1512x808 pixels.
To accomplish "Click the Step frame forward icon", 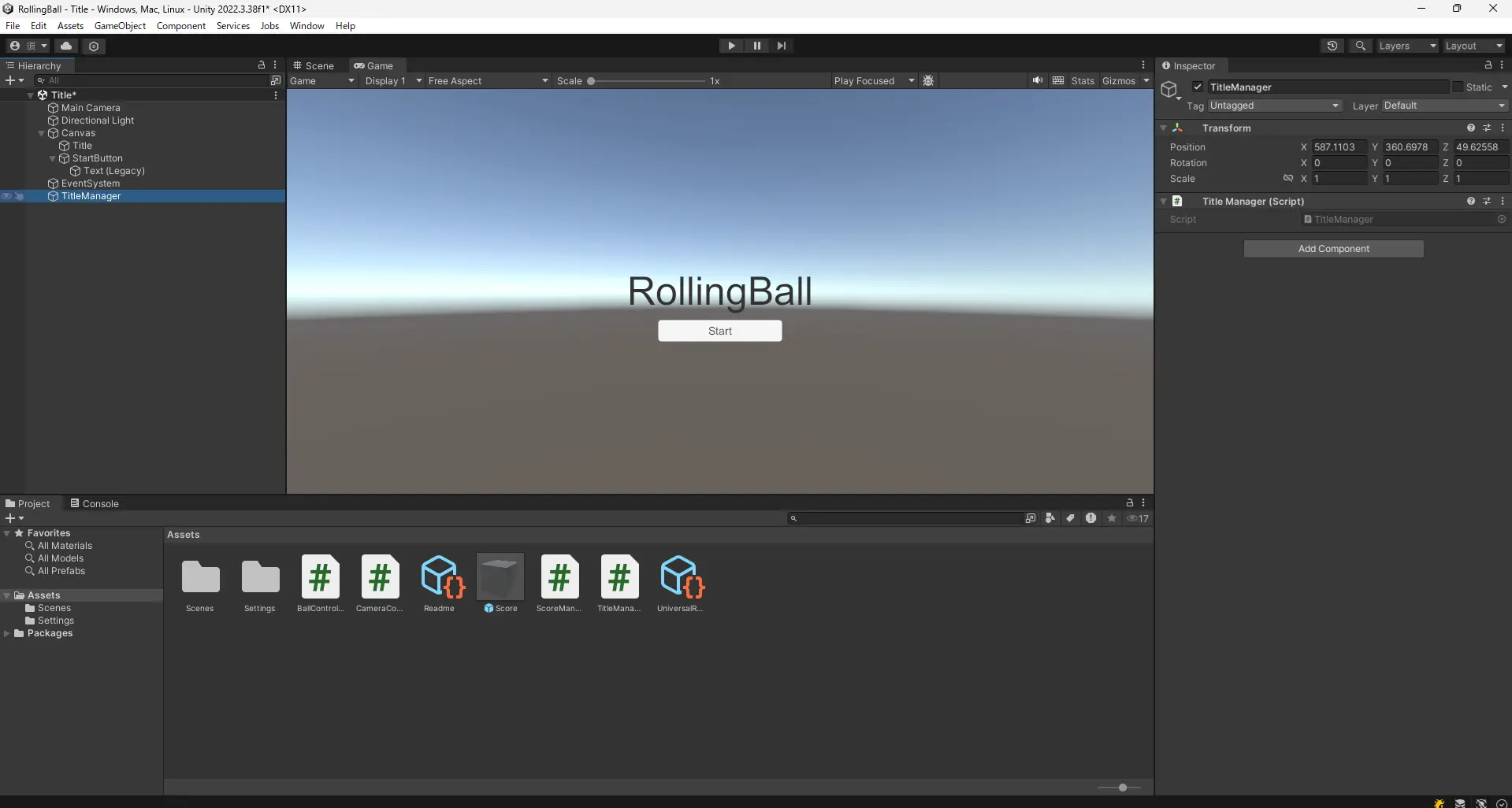I will click(x=781, y=46).
